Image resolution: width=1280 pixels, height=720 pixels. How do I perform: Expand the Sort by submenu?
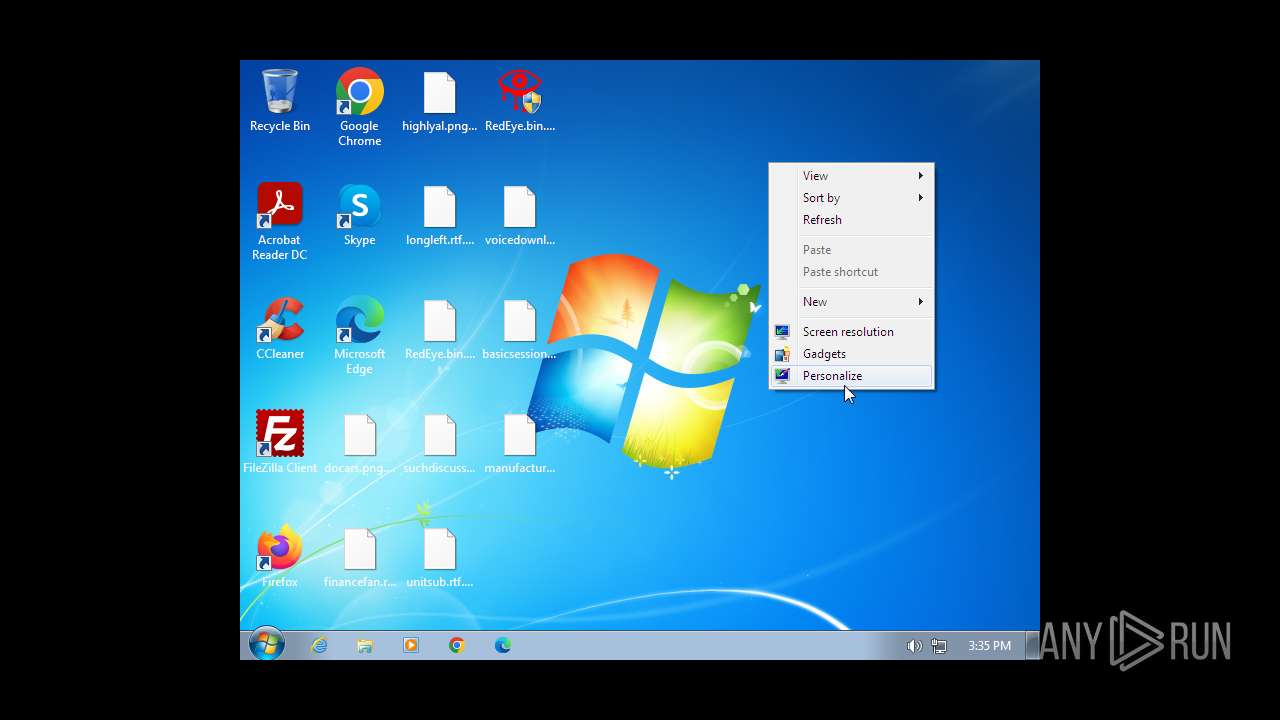[x=851, y=198]
